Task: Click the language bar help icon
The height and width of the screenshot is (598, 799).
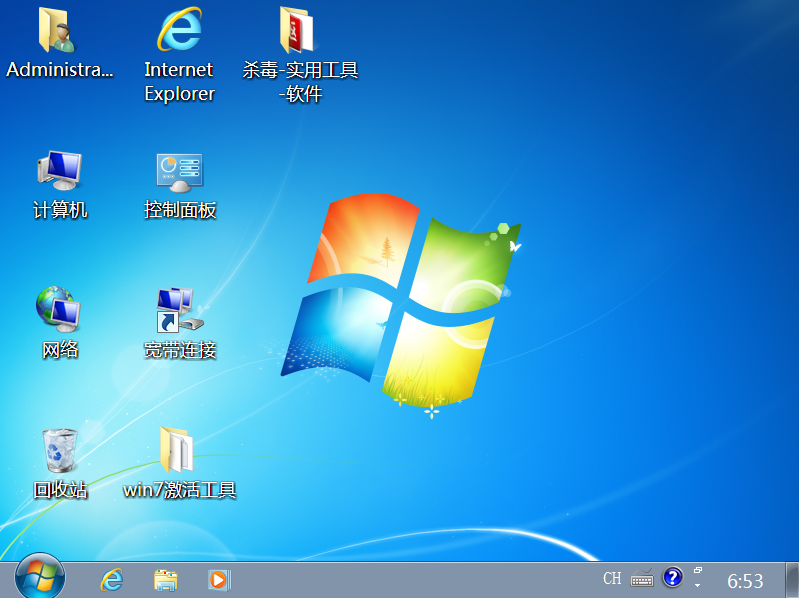Action: tap(673, 578)
